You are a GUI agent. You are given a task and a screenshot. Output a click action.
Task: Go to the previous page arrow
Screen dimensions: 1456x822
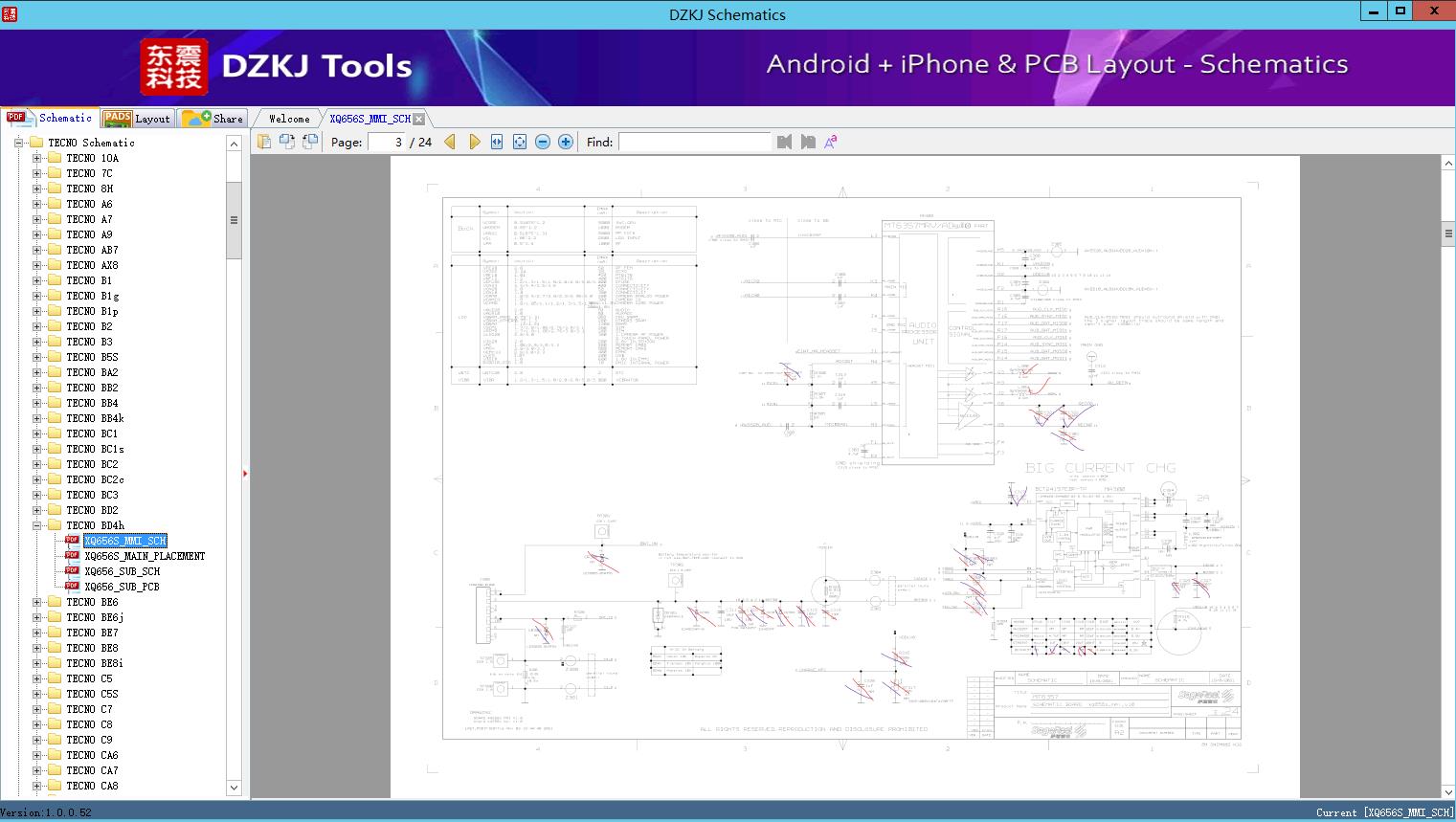450,142
